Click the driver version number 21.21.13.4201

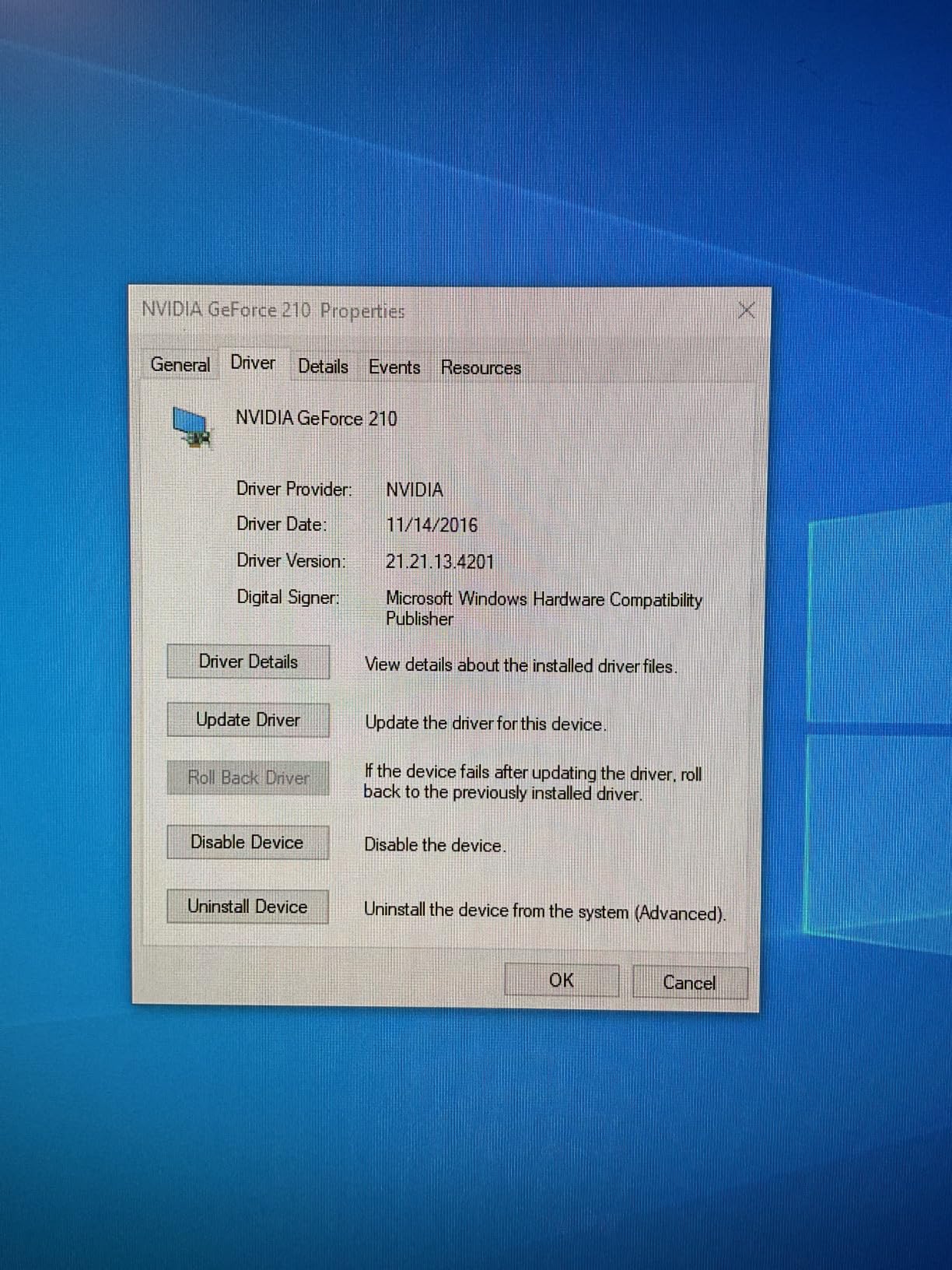[x=439, y=562]
